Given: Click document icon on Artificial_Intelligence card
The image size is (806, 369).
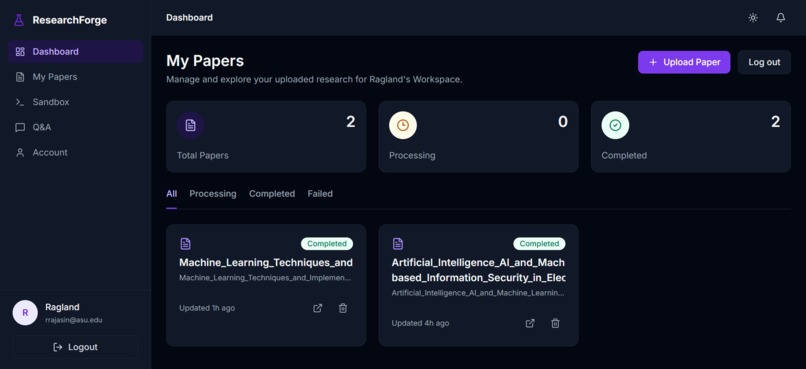Looking at the screenshot, I should pos(398,244).
